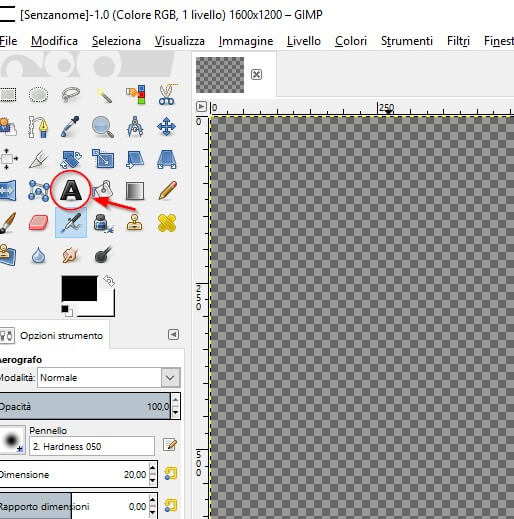The height and width of the screenshot is (519, 514).
Task: Select the Zoom magnifier tool
Action: pos(103,127)
